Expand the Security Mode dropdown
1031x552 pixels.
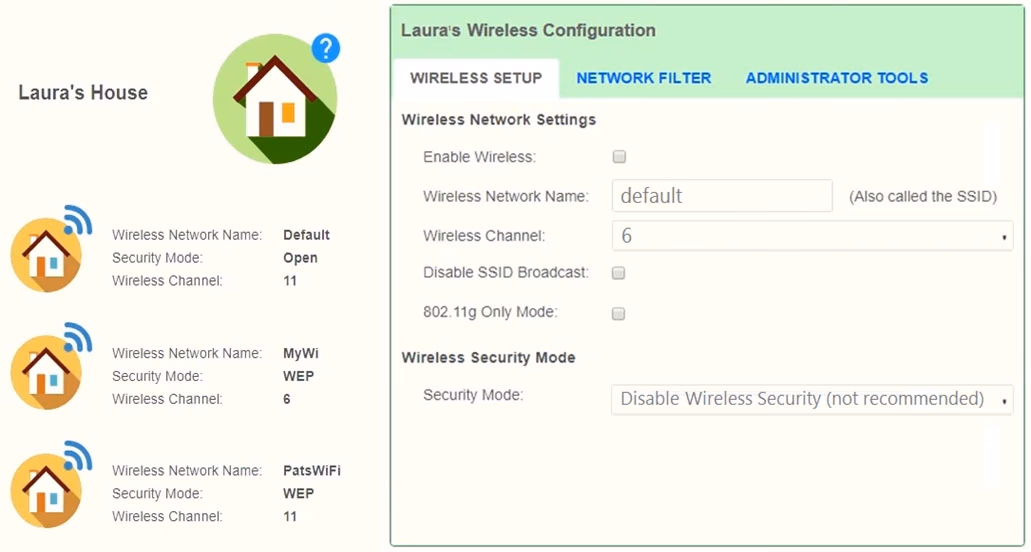coord(812,399)
